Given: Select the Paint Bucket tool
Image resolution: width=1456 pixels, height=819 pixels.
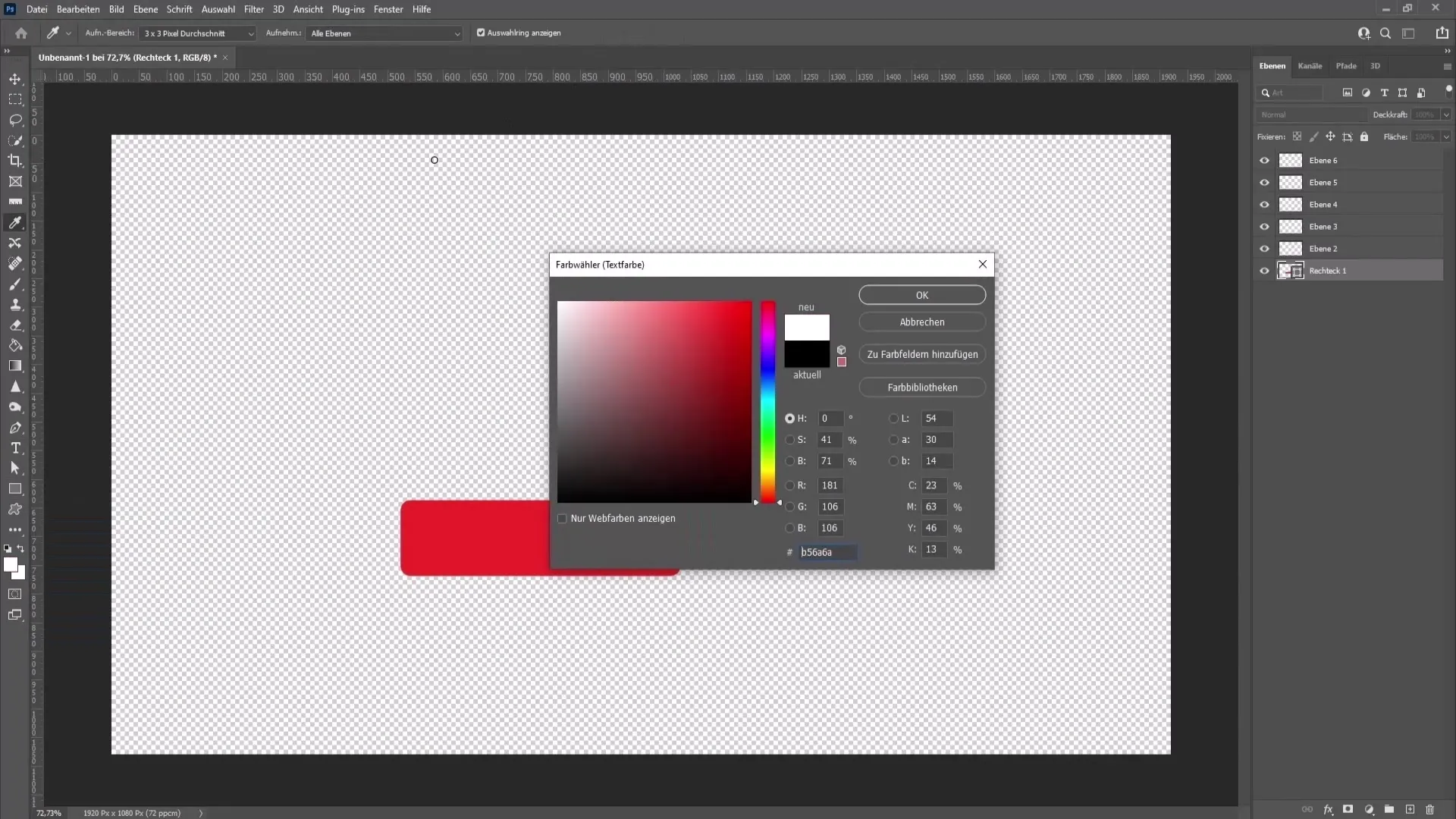Looking at the screenshot, I should [15, 345].
